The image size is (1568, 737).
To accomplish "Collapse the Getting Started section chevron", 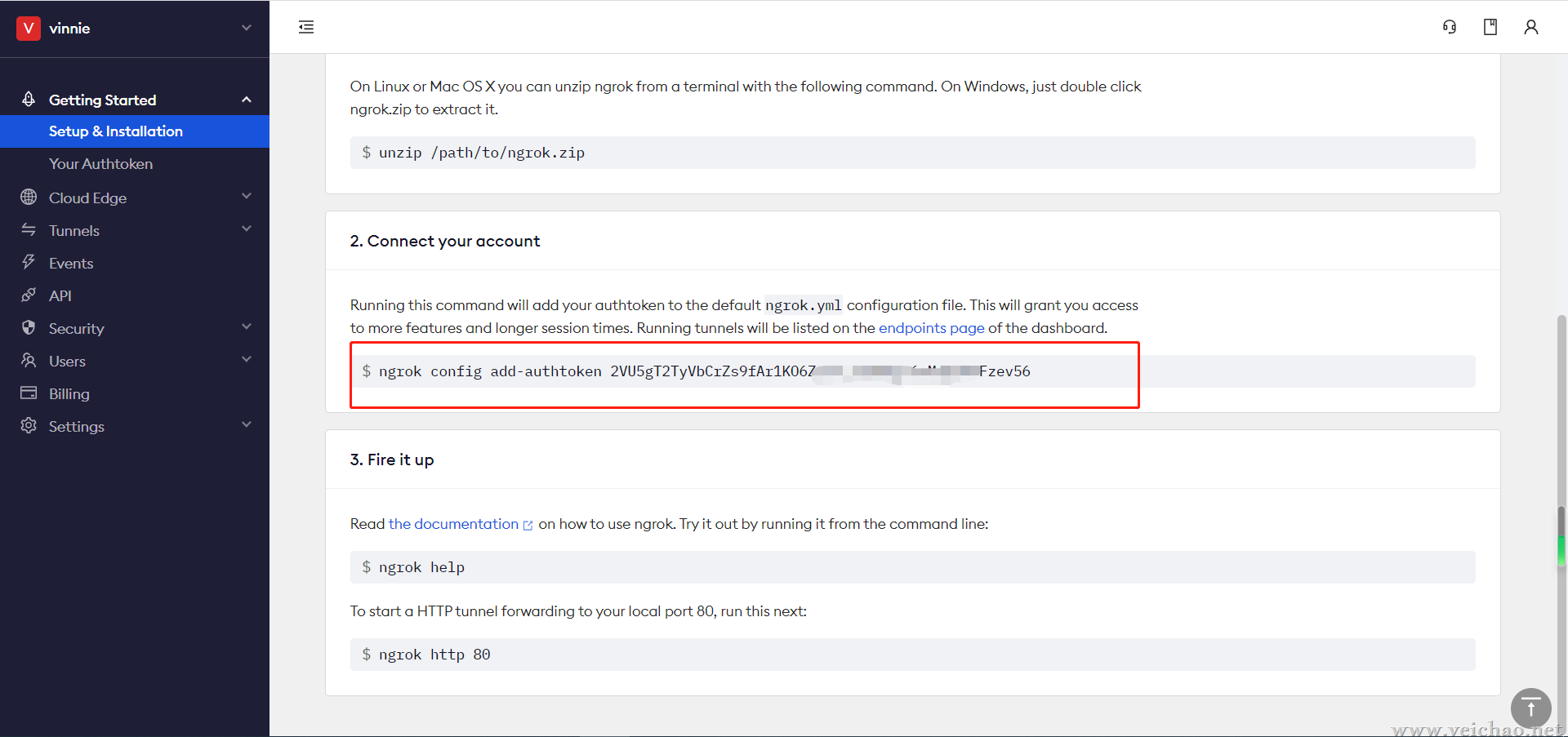I will (247, 100).
